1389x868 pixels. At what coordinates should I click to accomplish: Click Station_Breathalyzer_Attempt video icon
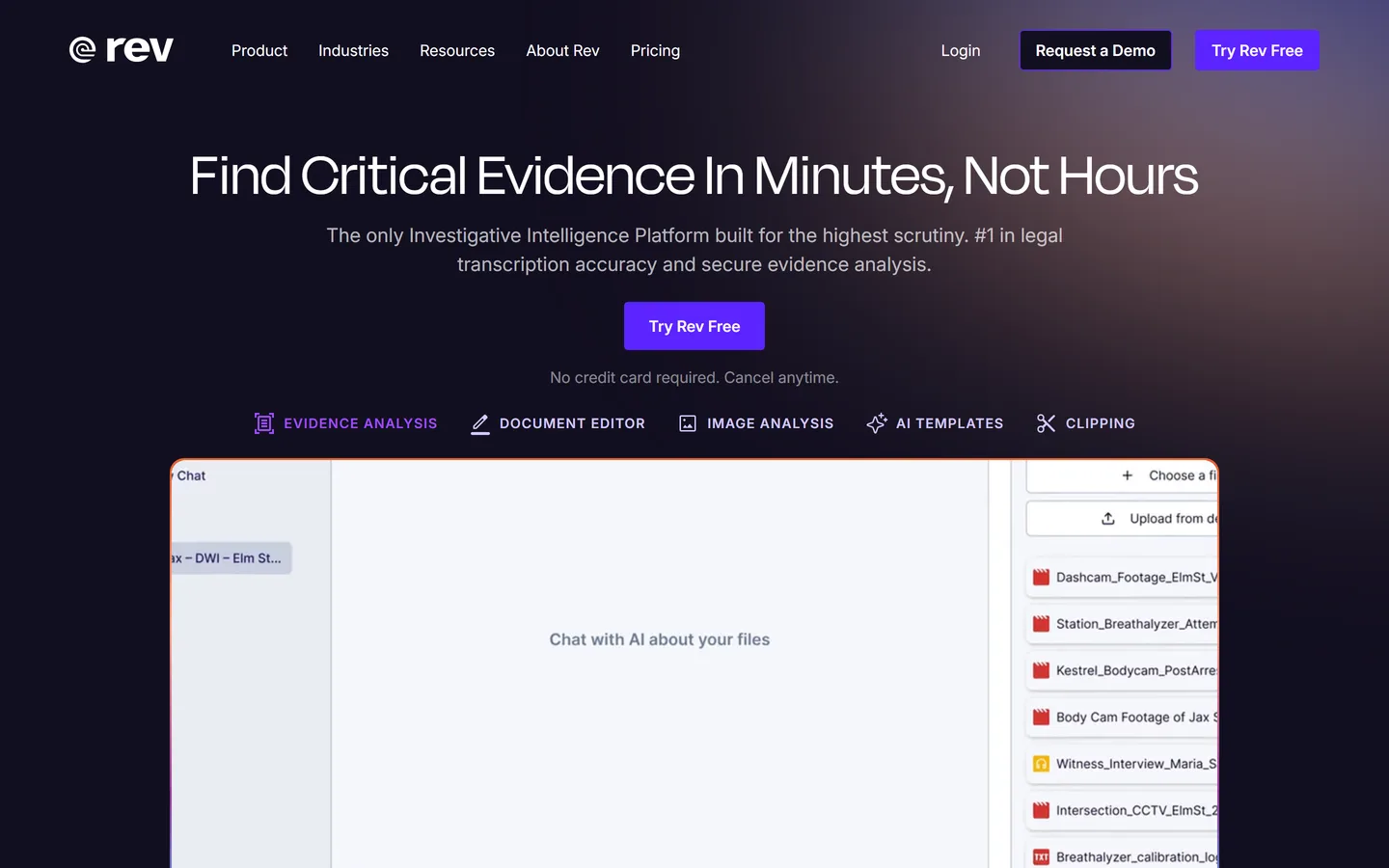(1041, 624)
